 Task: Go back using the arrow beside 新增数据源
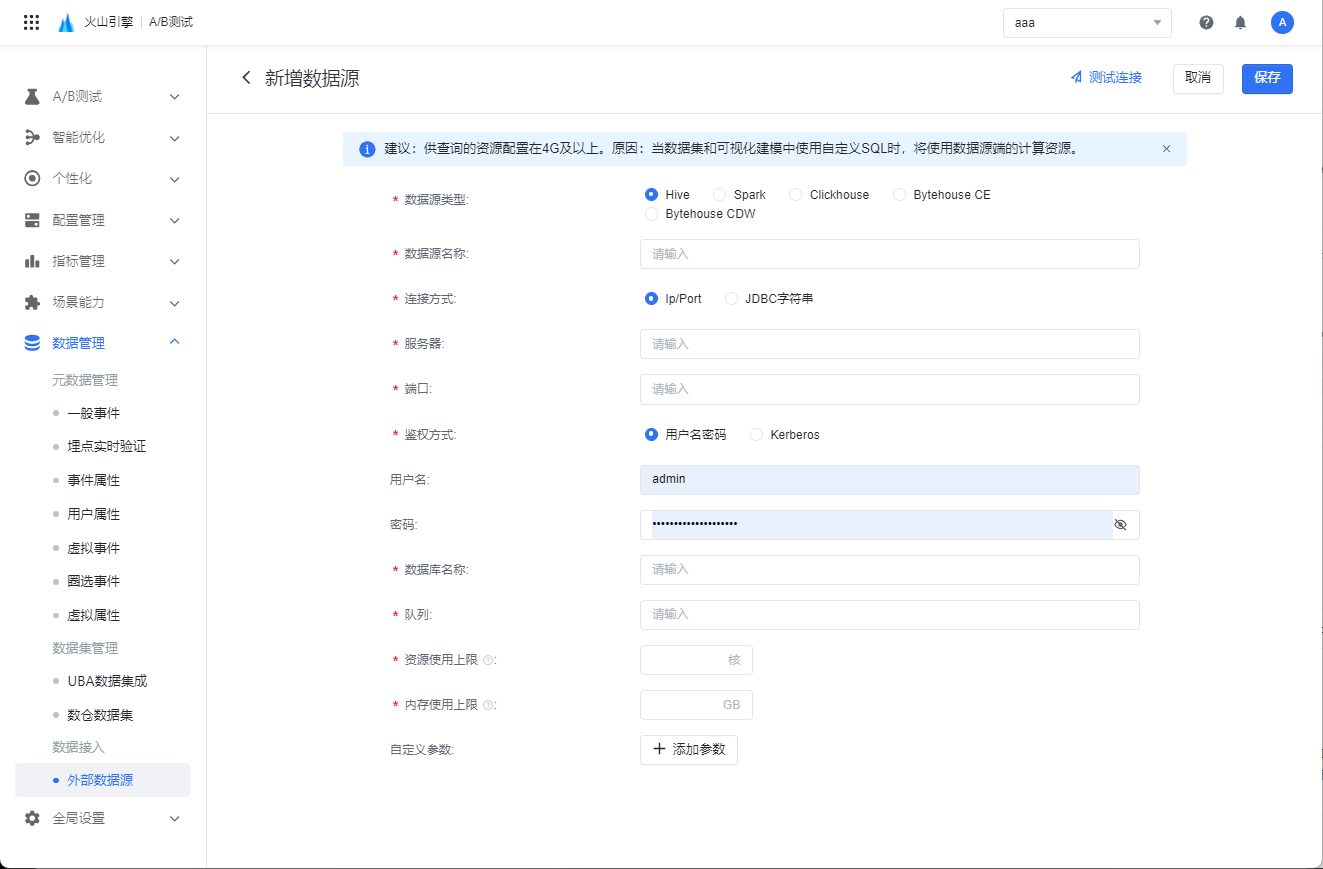(x=246, y=78)
